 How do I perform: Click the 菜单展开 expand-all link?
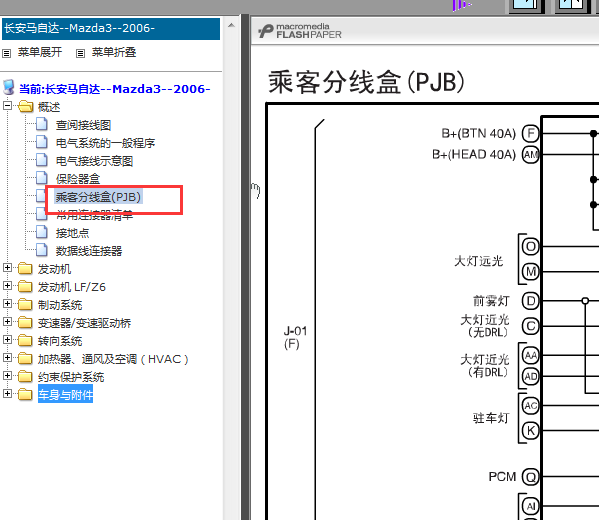click(x=40, y=52)
